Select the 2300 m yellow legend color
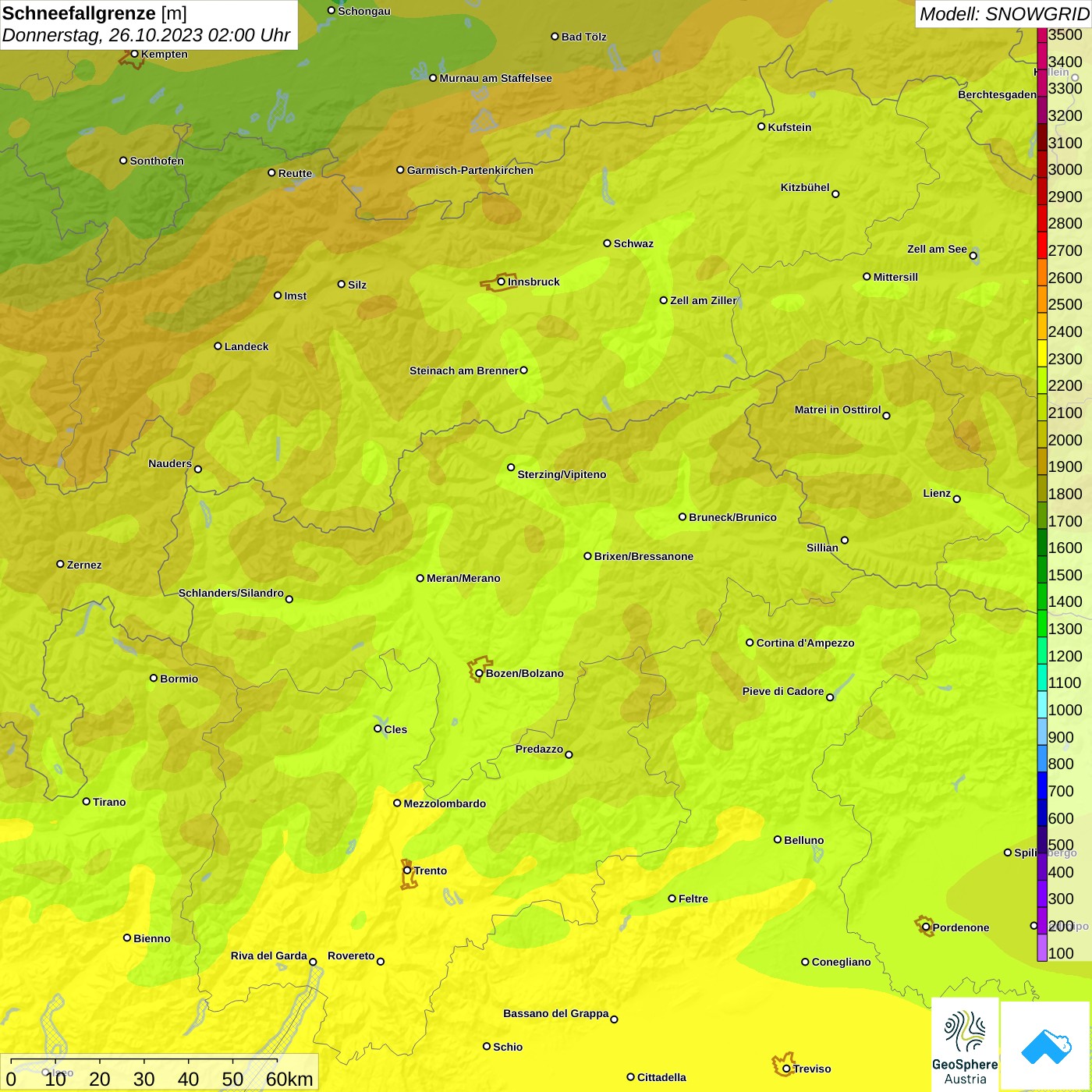The height and width of the screenshot is (1092, 1092). pyautogui.click(x=1042, y=353)
